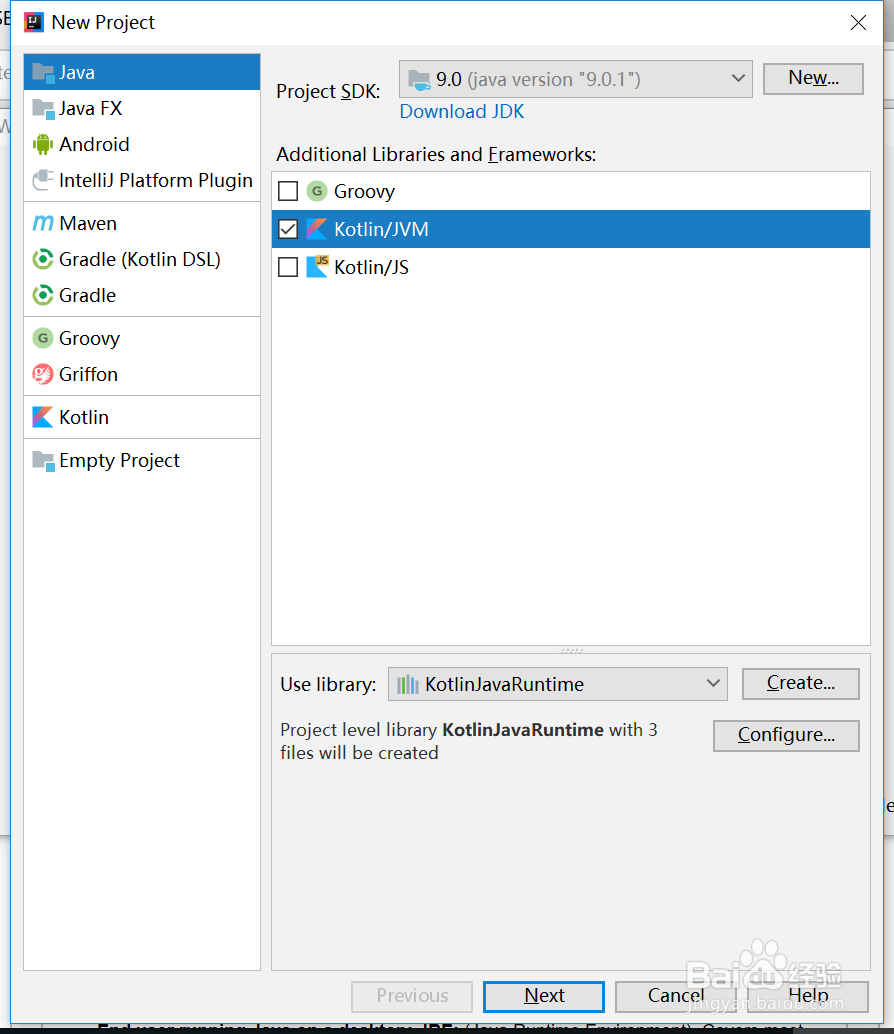Click the library bars icon beside KotlinJavaRuntime
894x1034 pixels.
pos(407,684)
